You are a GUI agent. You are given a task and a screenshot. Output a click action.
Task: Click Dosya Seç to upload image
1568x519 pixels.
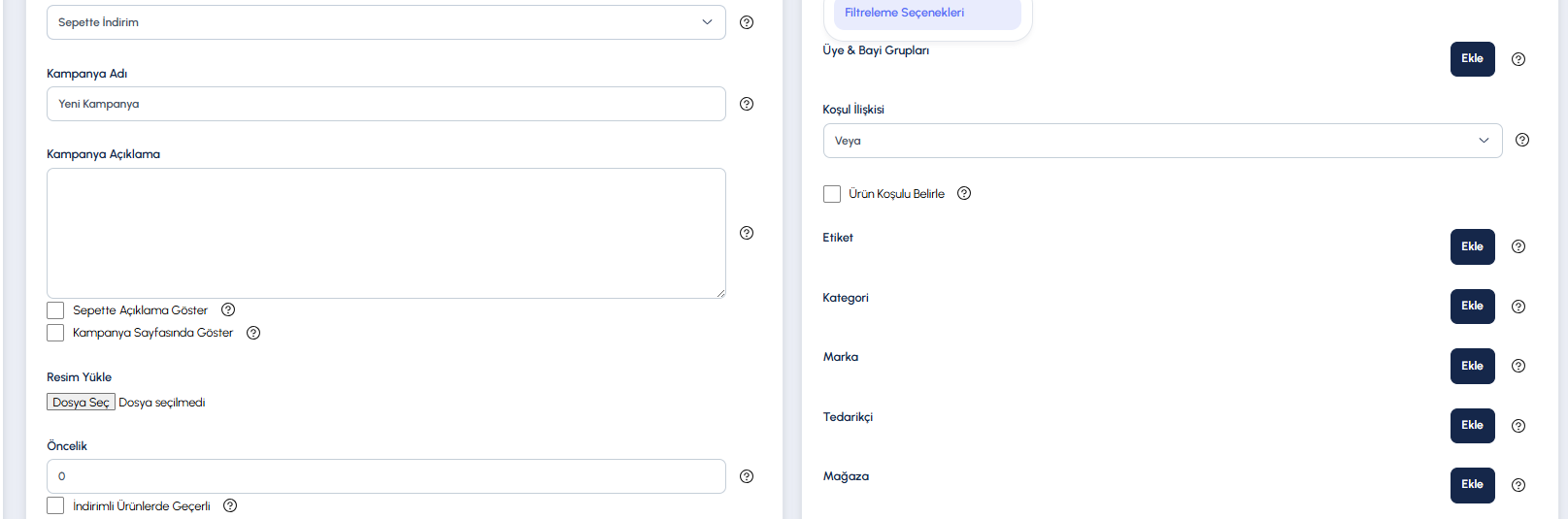[x=82, y=402]
